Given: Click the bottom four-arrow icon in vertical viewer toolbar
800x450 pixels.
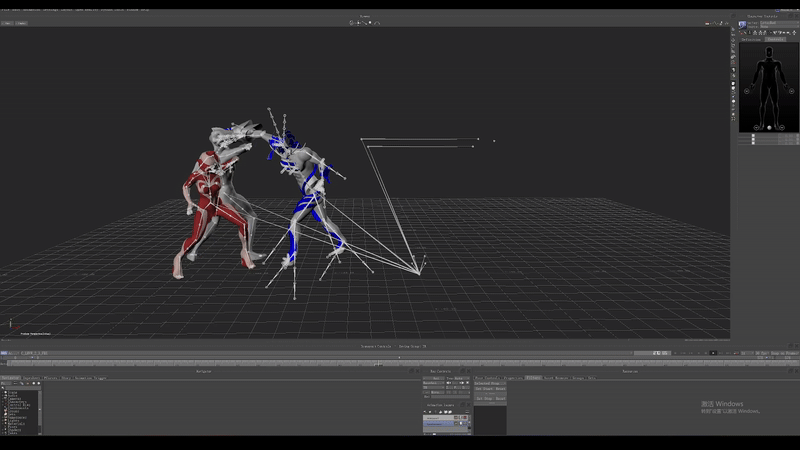Looking at the screenshot, I should pyautogui.click(x=733, y=118).
